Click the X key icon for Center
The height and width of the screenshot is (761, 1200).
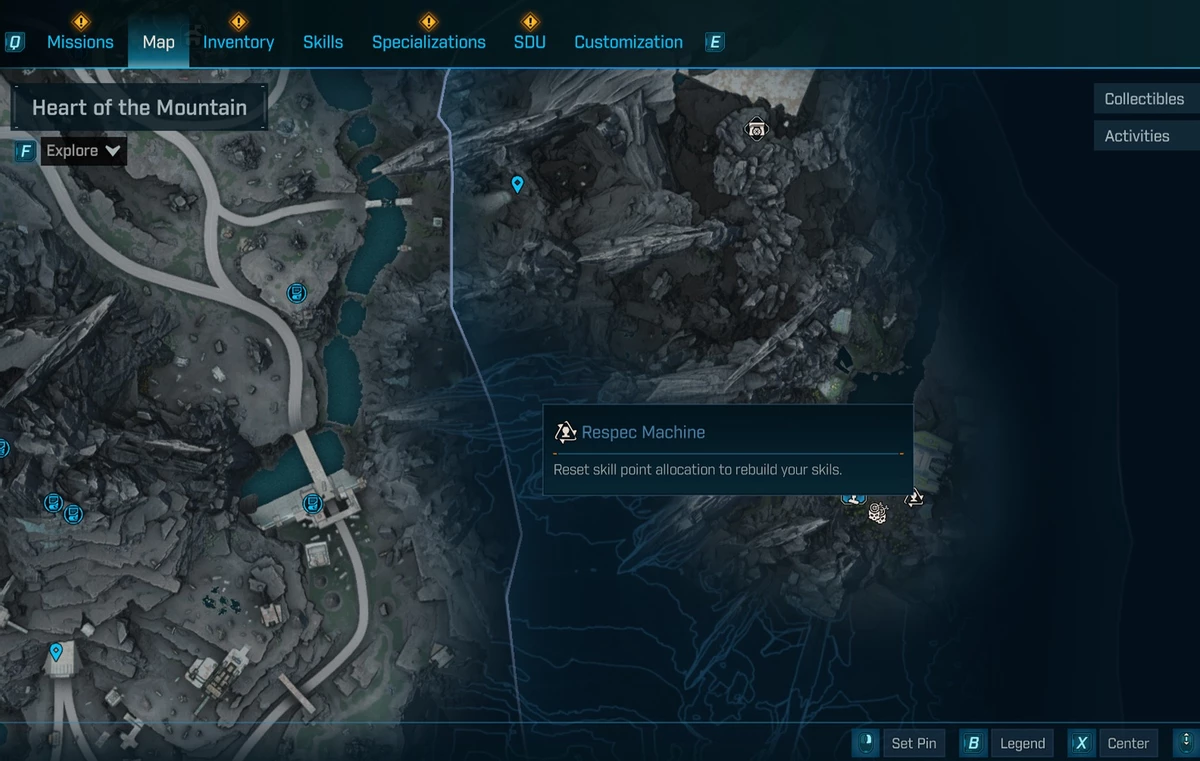1081,743
